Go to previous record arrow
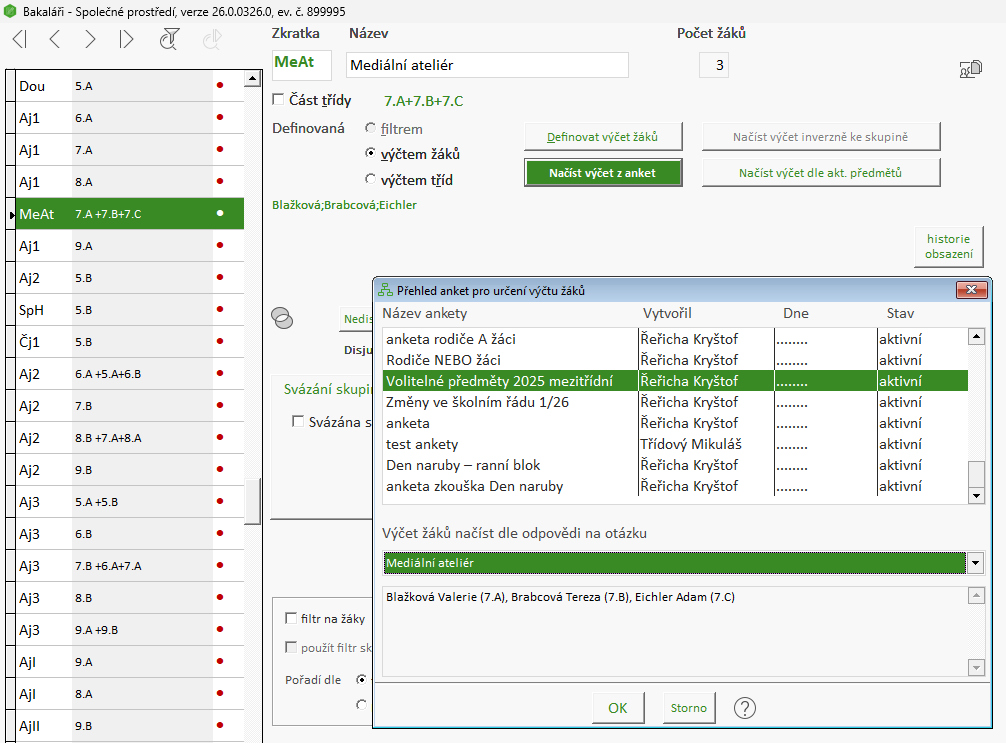Image resolution: width=1006 pixels, height=743 pixels. [55, 39]
